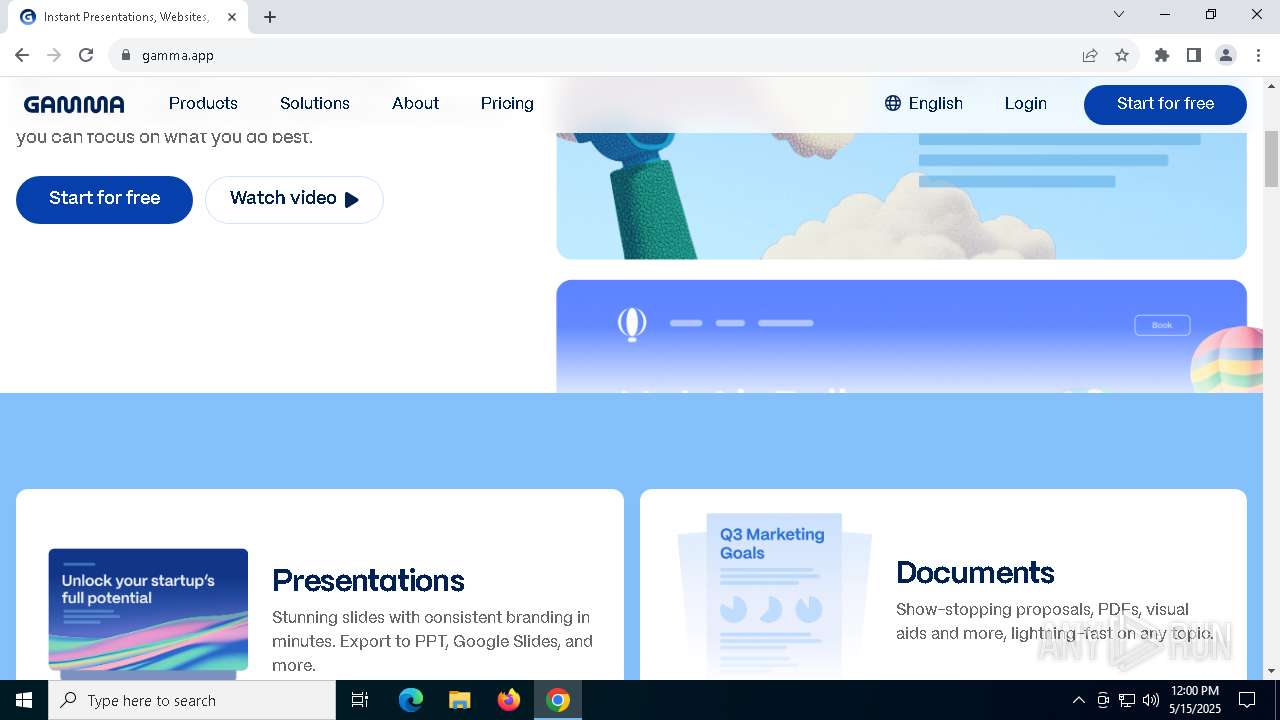Open the taskbar clock and date

1195,700
